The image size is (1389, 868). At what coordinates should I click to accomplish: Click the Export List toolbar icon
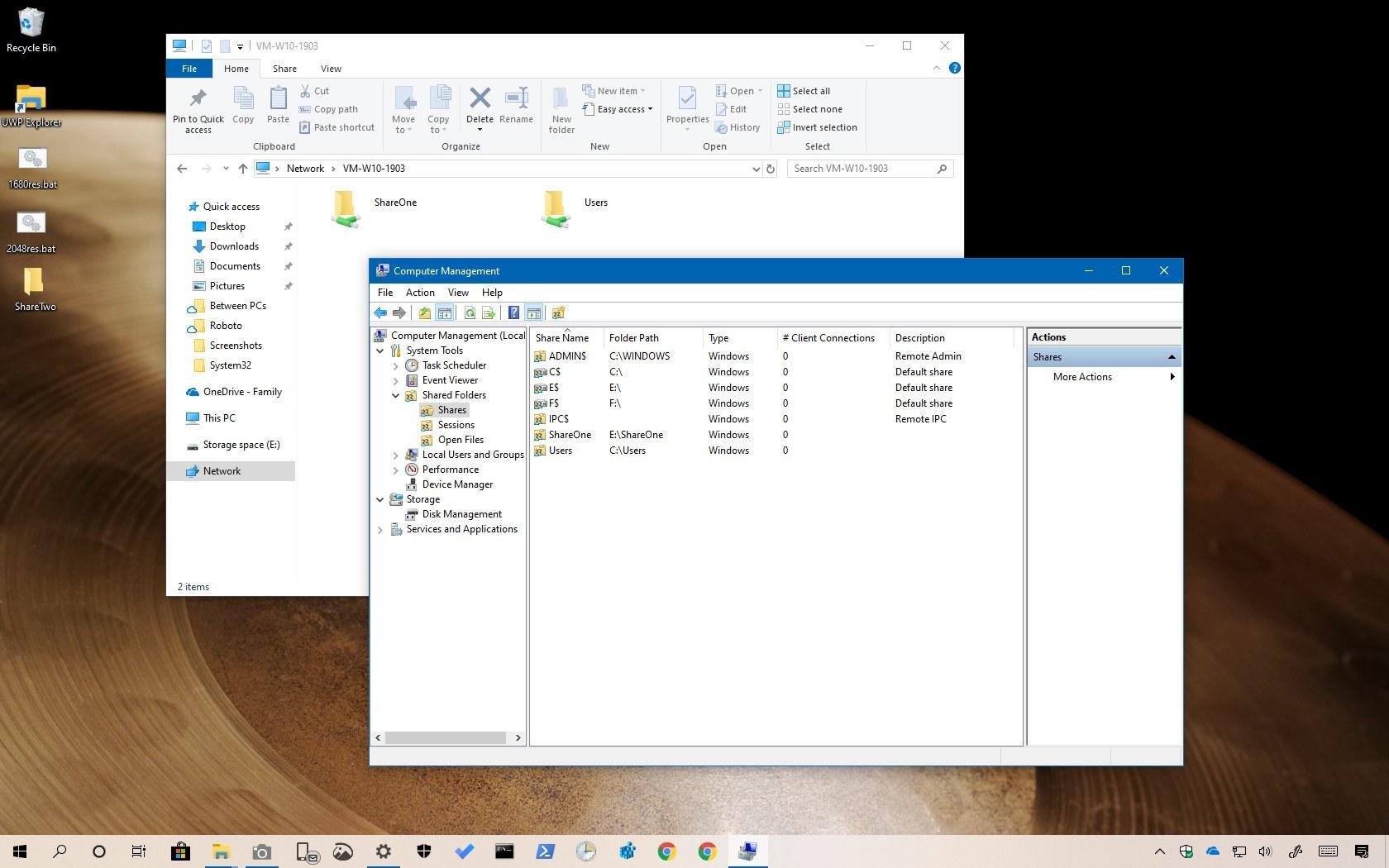point(489,312)
